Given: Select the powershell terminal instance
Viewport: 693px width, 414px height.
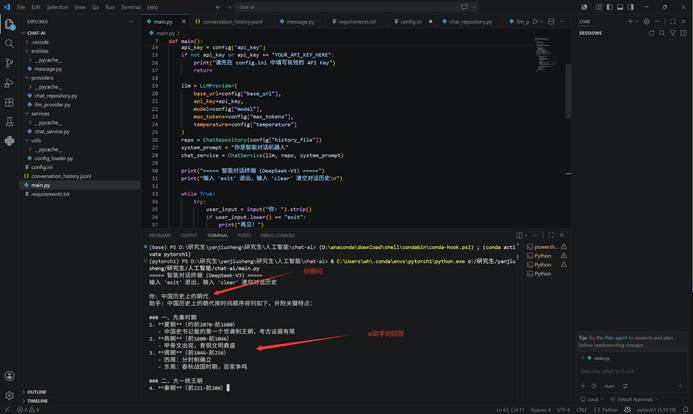Looking at the screenshot, I should [x=546, y=247].
